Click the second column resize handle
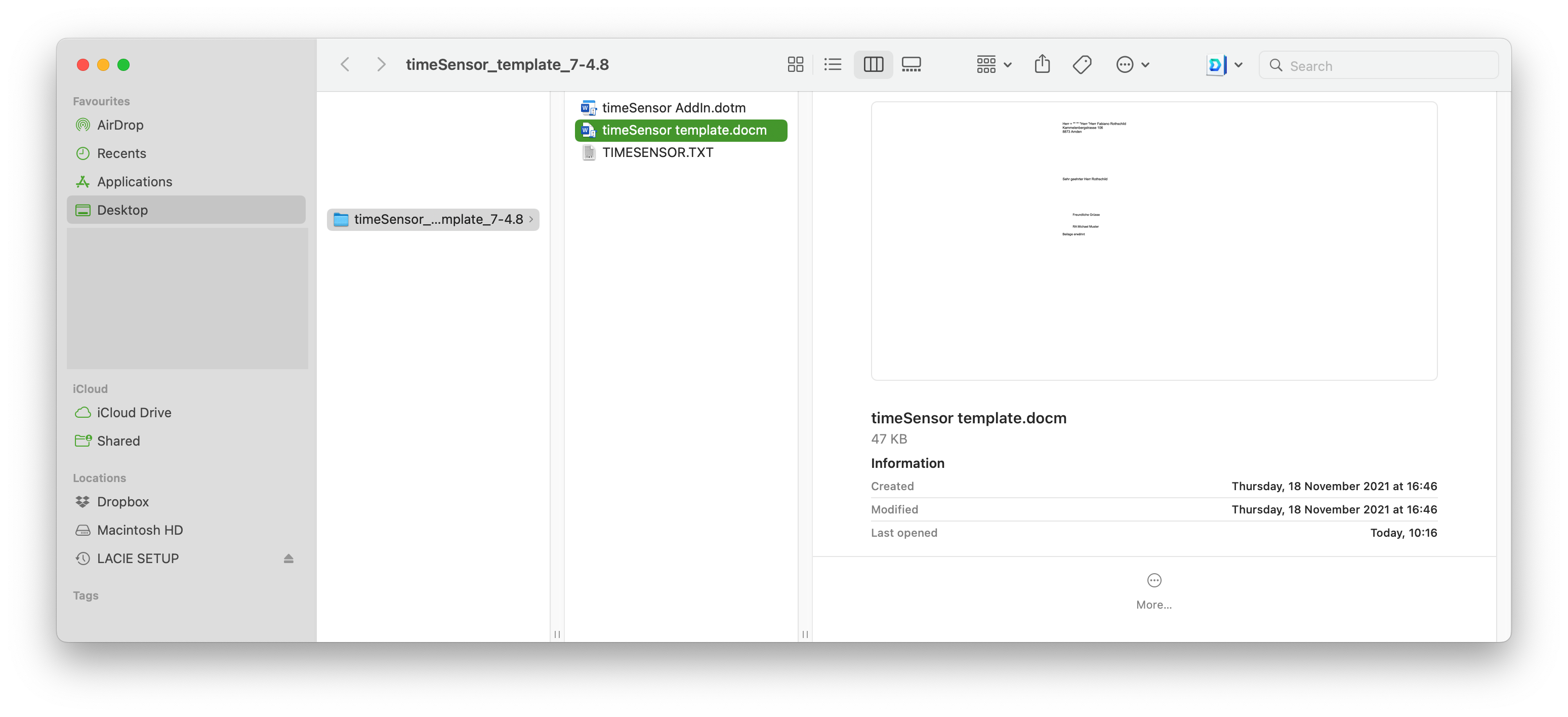This screenshot has width=1568, height=717. pos(805,634)
